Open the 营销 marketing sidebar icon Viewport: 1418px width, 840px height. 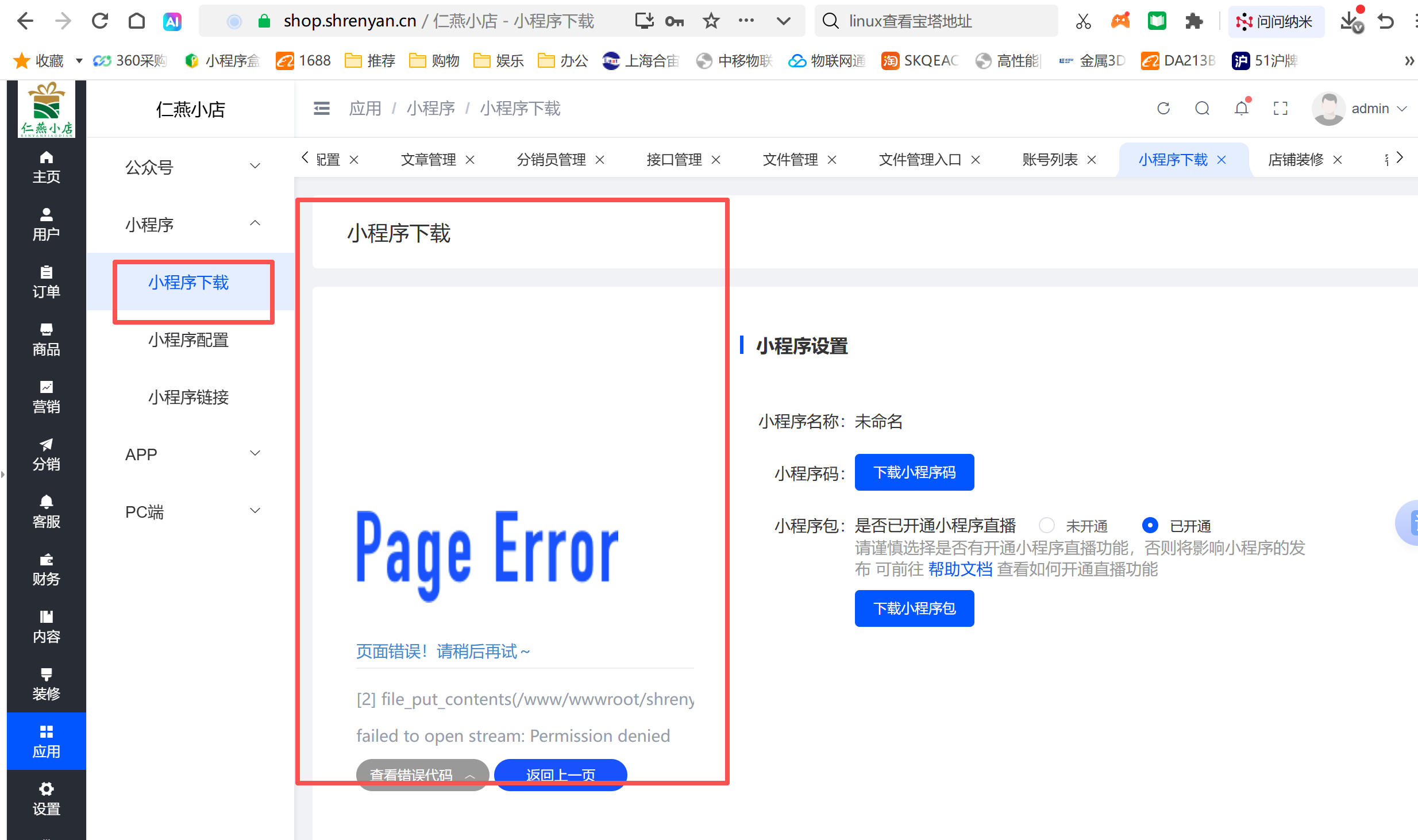[x=46, y=396]
